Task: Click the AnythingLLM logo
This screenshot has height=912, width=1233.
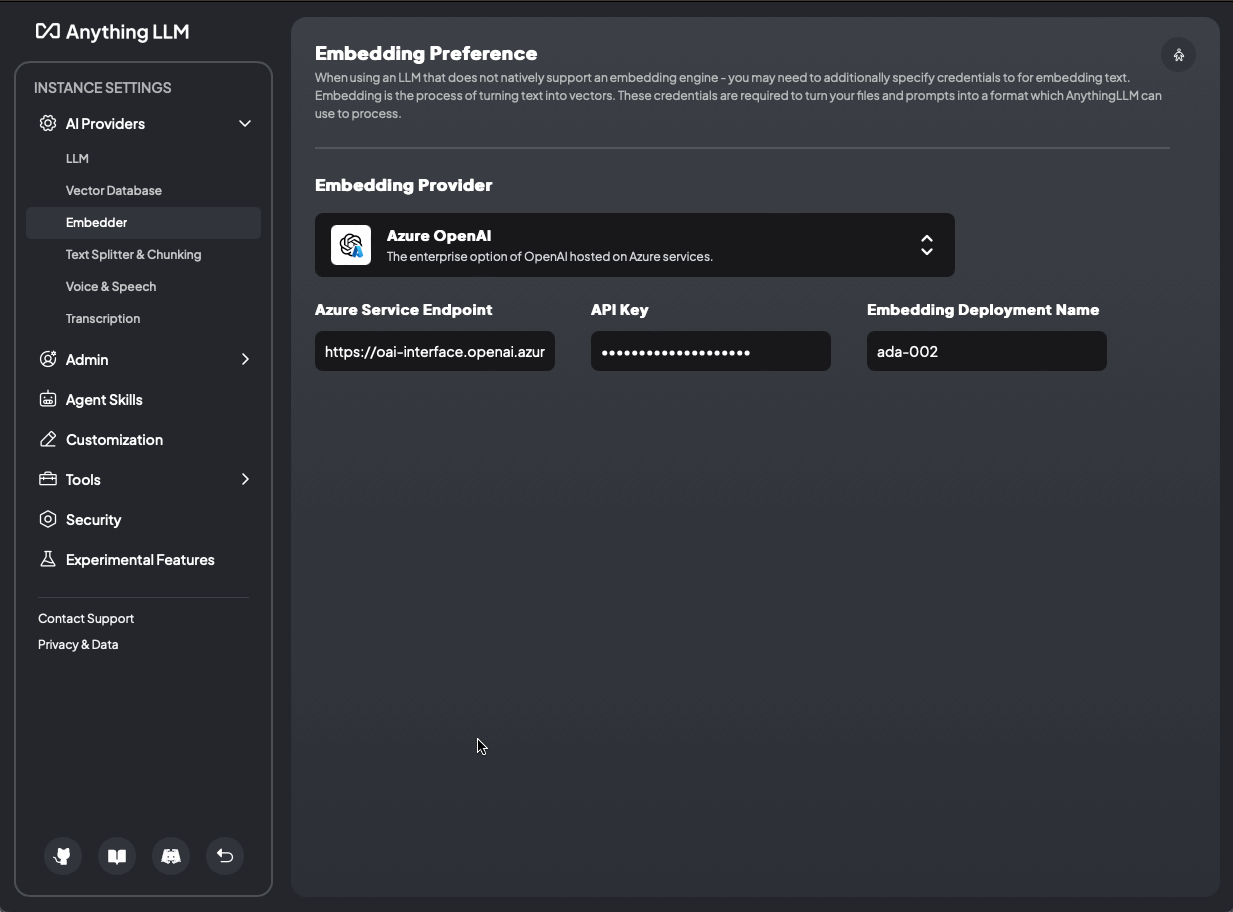Action: (x=112, y=31)
